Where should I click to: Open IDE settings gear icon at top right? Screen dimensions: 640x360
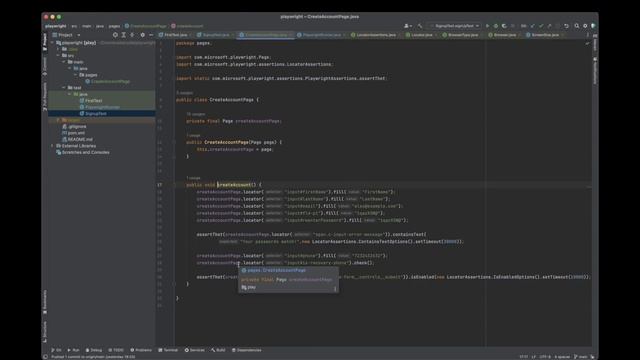coord(585,26)
